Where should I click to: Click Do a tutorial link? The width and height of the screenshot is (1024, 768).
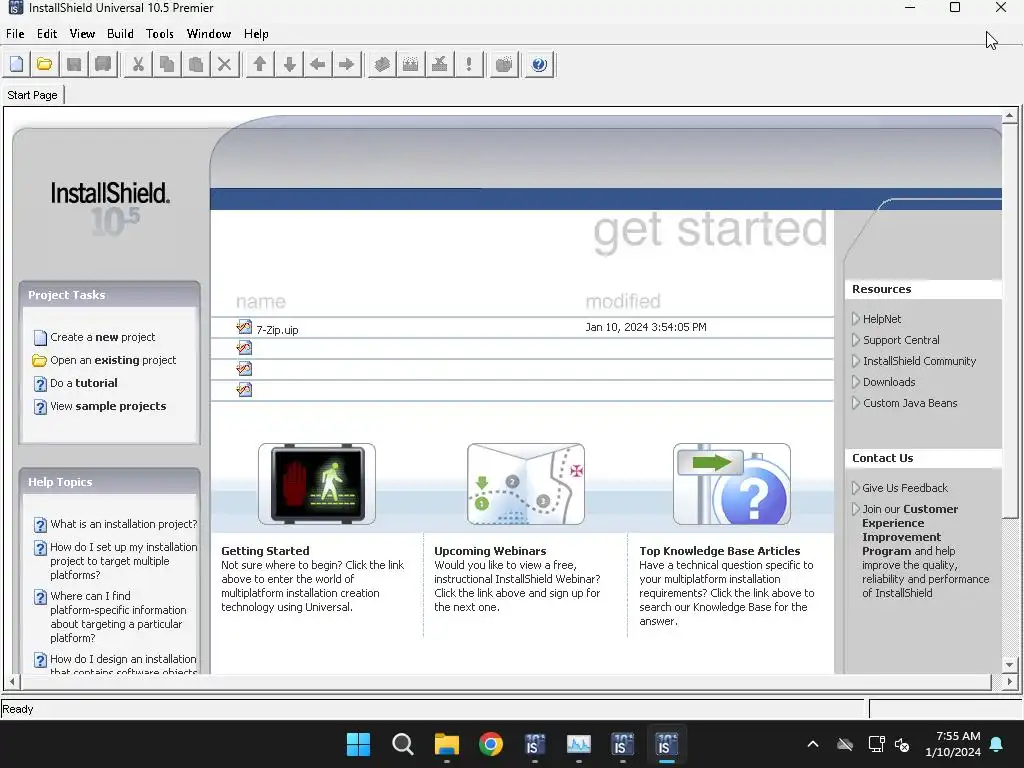click(84, 383)
